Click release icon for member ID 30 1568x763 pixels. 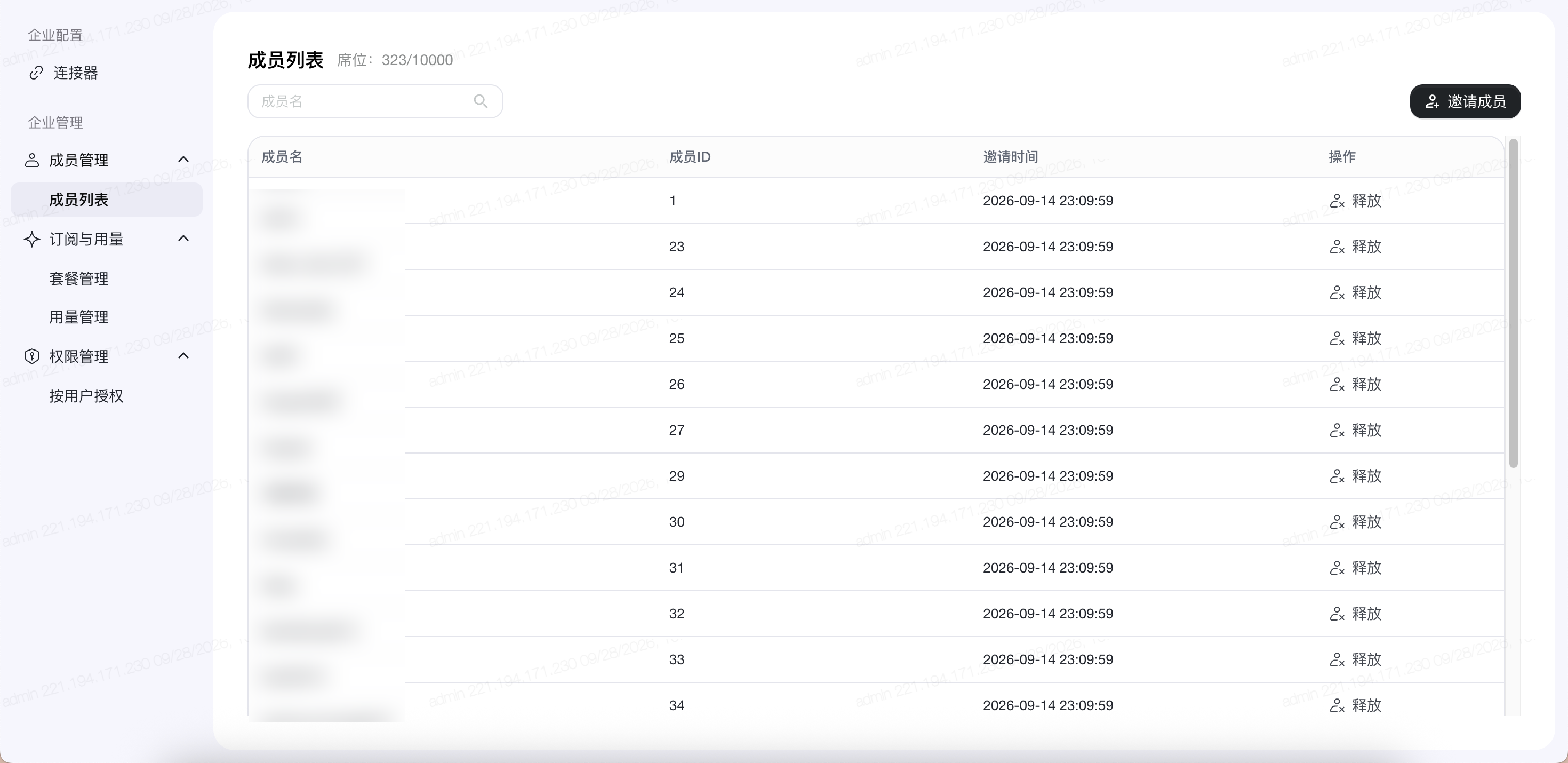[x=1337, y=522]
